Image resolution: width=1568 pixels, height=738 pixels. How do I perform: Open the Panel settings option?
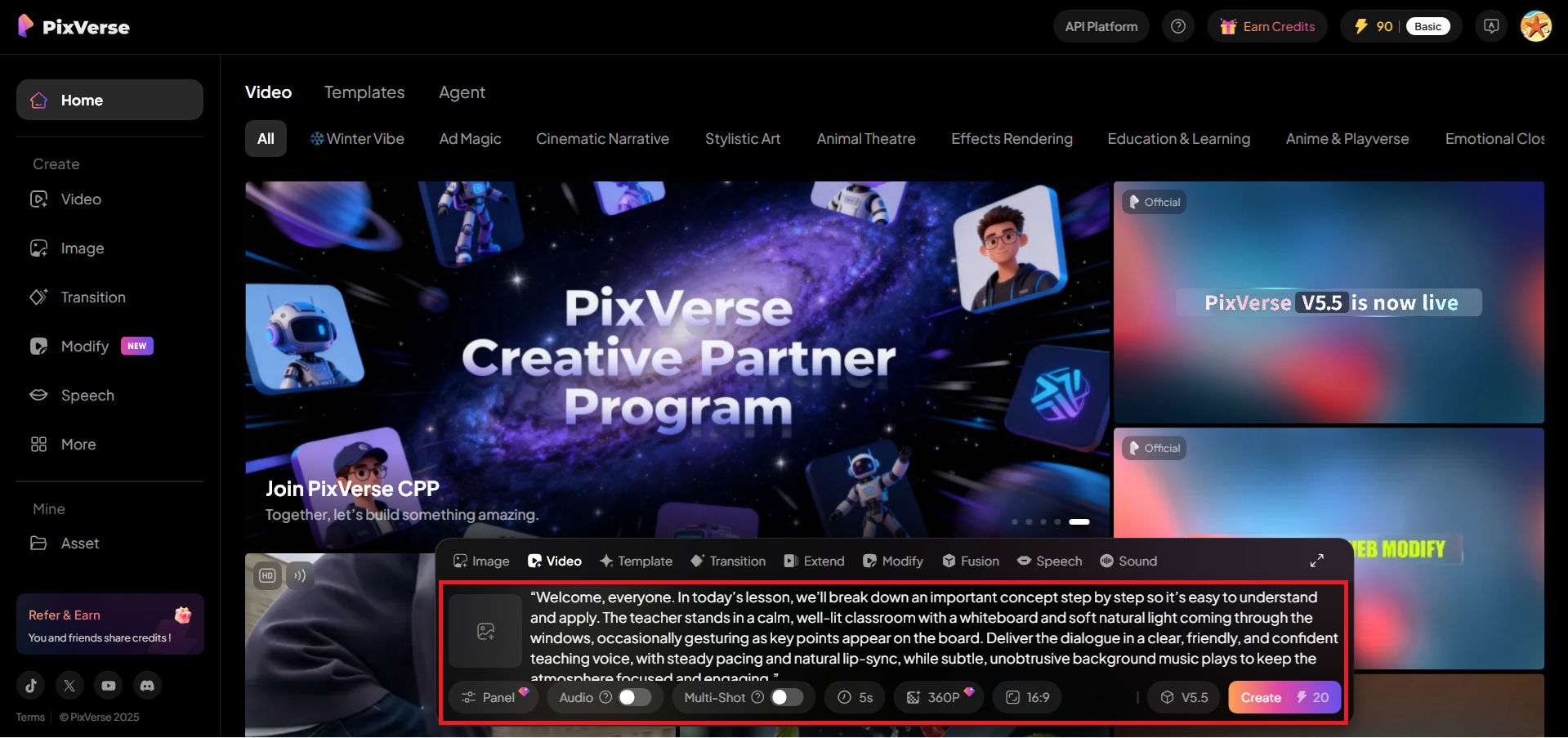coord(493,697)
